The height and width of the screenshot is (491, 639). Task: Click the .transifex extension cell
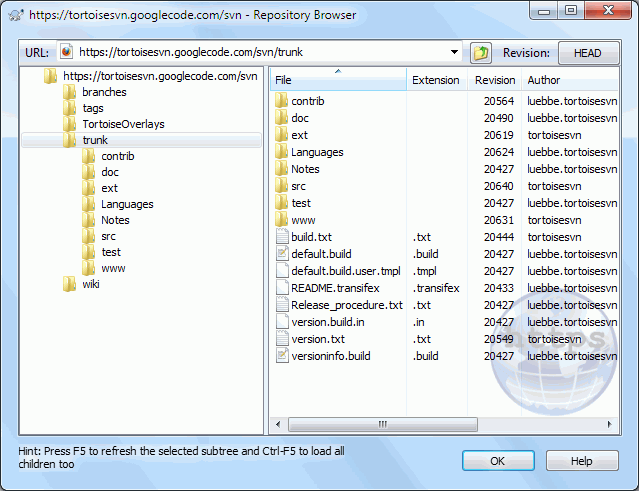click(436, 288)
